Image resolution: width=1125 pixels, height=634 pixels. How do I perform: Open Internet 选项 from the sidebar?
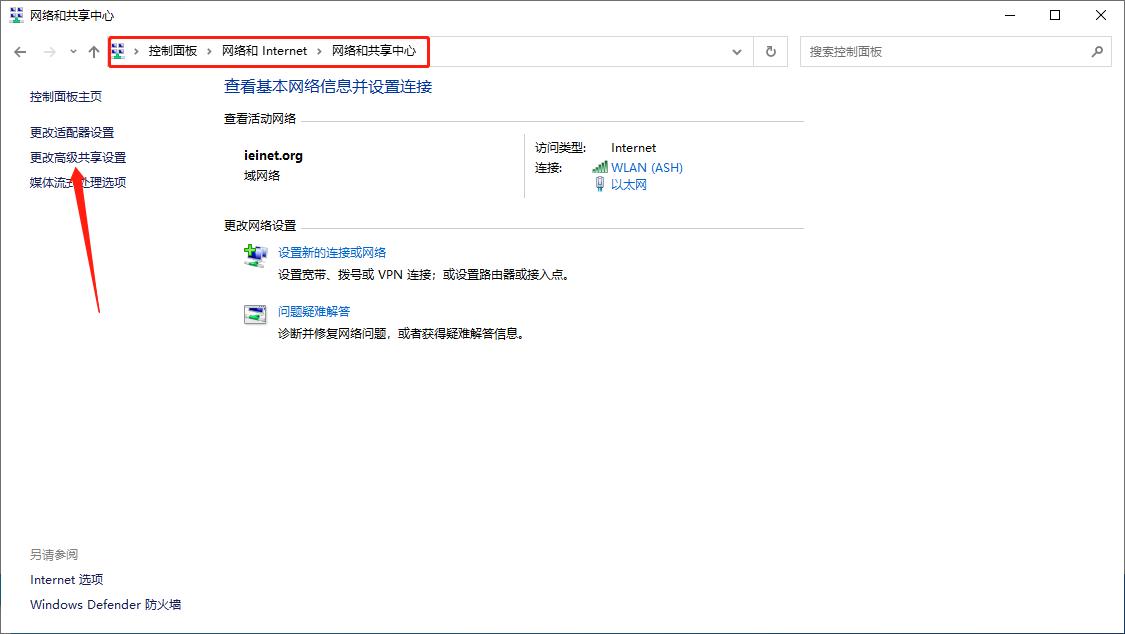pos(67,579)
